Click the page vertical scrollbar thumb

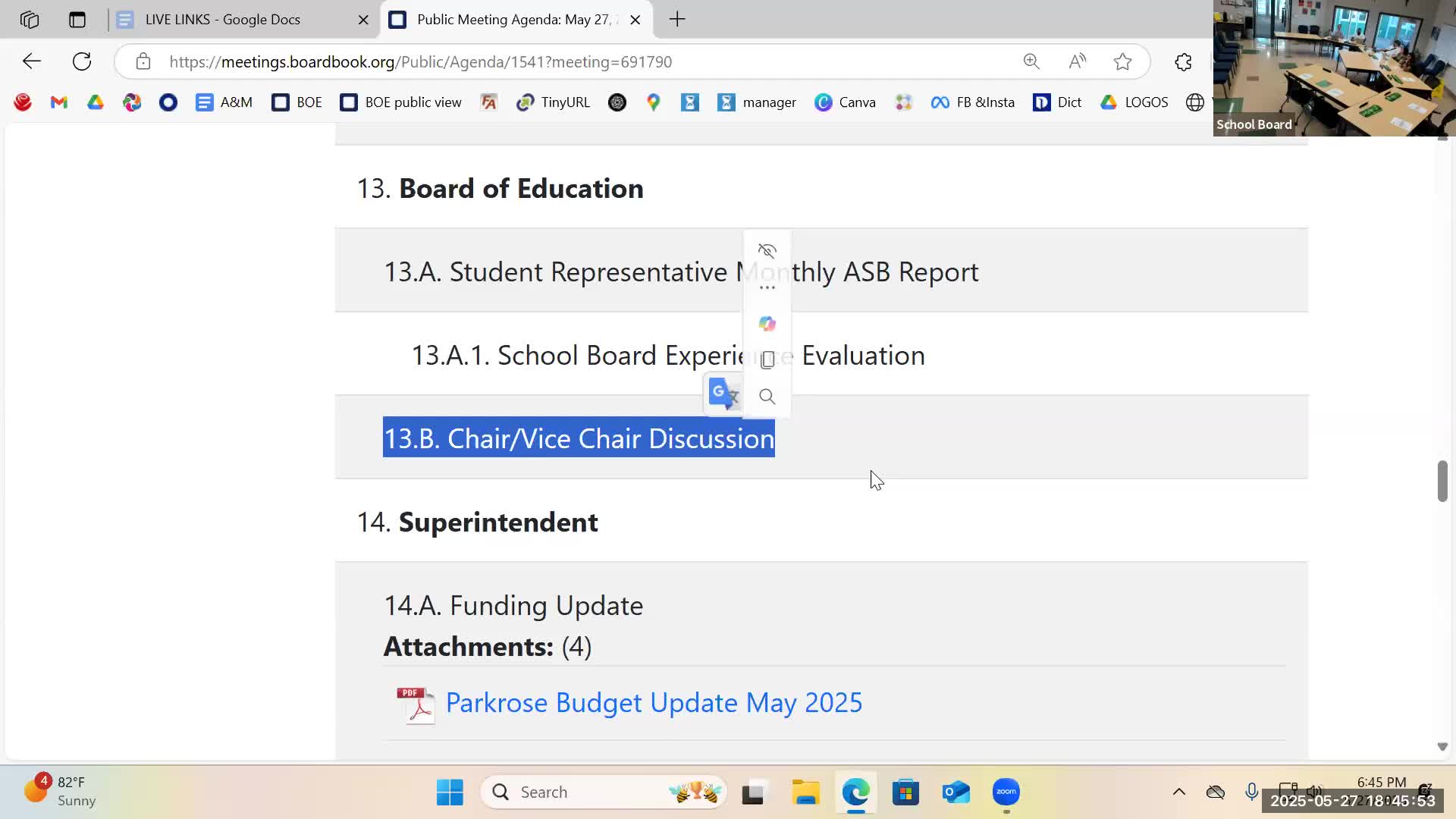click(x=1442, y=481)
